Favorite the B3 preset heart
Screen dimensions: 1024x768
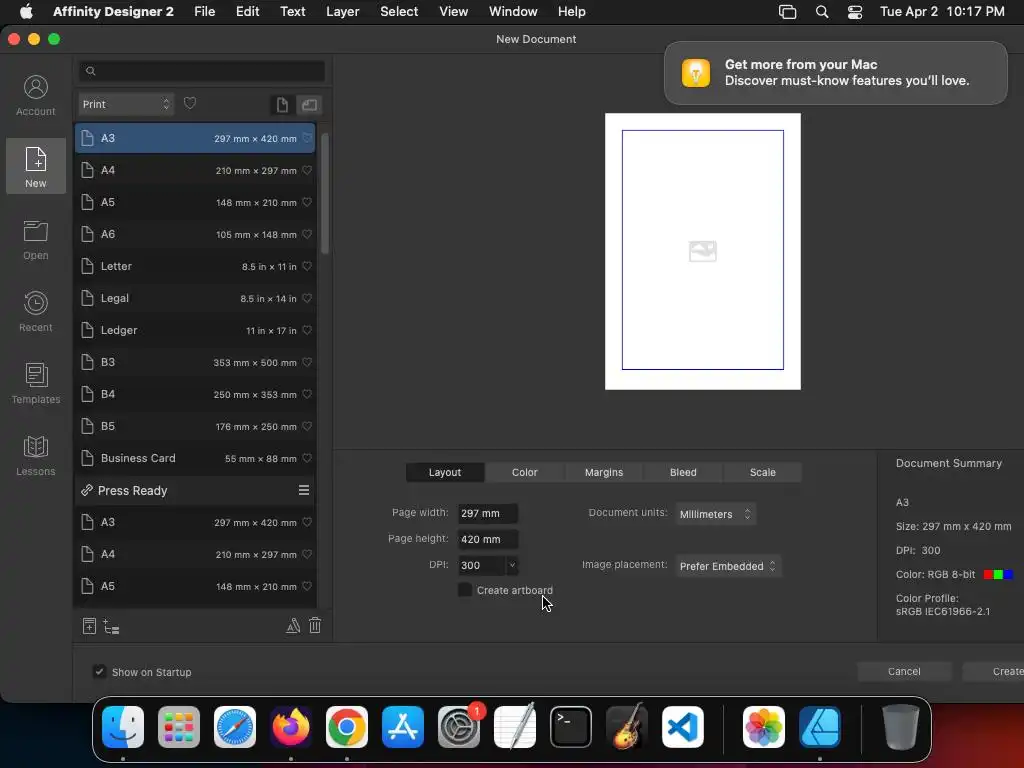pos(307,362)
